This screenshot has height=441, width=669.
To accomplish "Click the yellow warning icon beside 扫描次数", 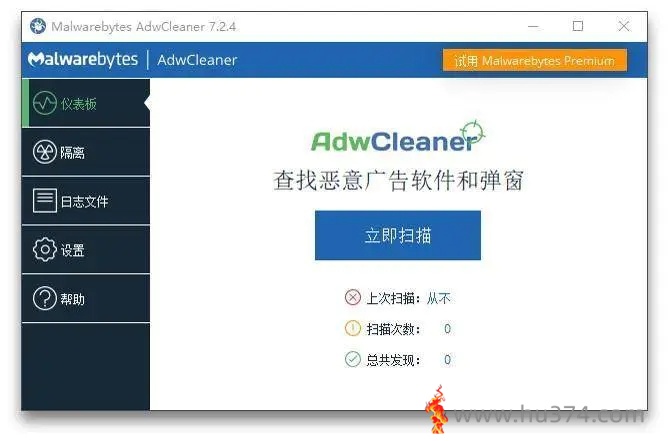I will 352,328.
